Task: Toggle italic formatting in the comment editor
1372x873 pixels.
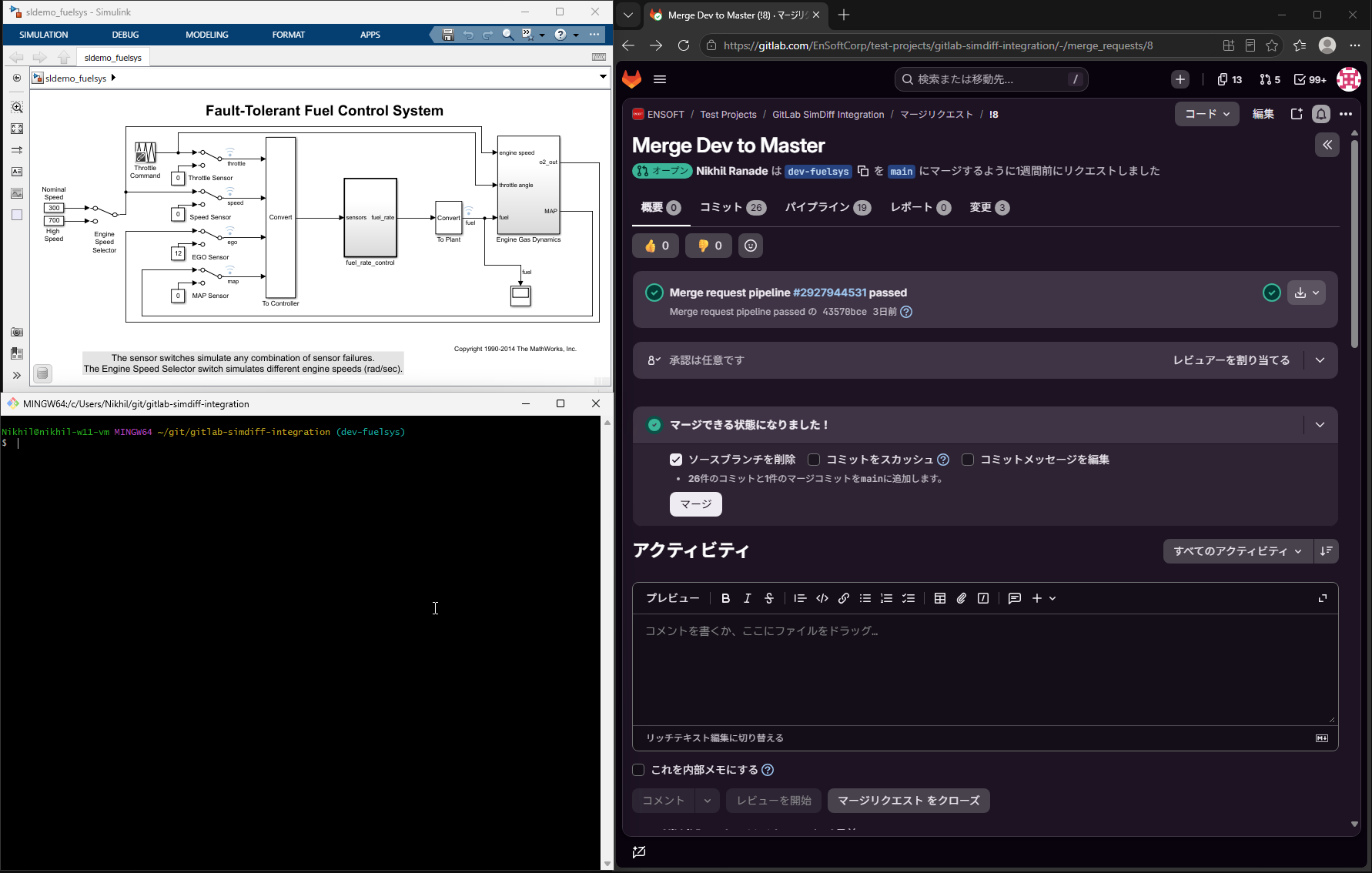Action: coord(747,598)
